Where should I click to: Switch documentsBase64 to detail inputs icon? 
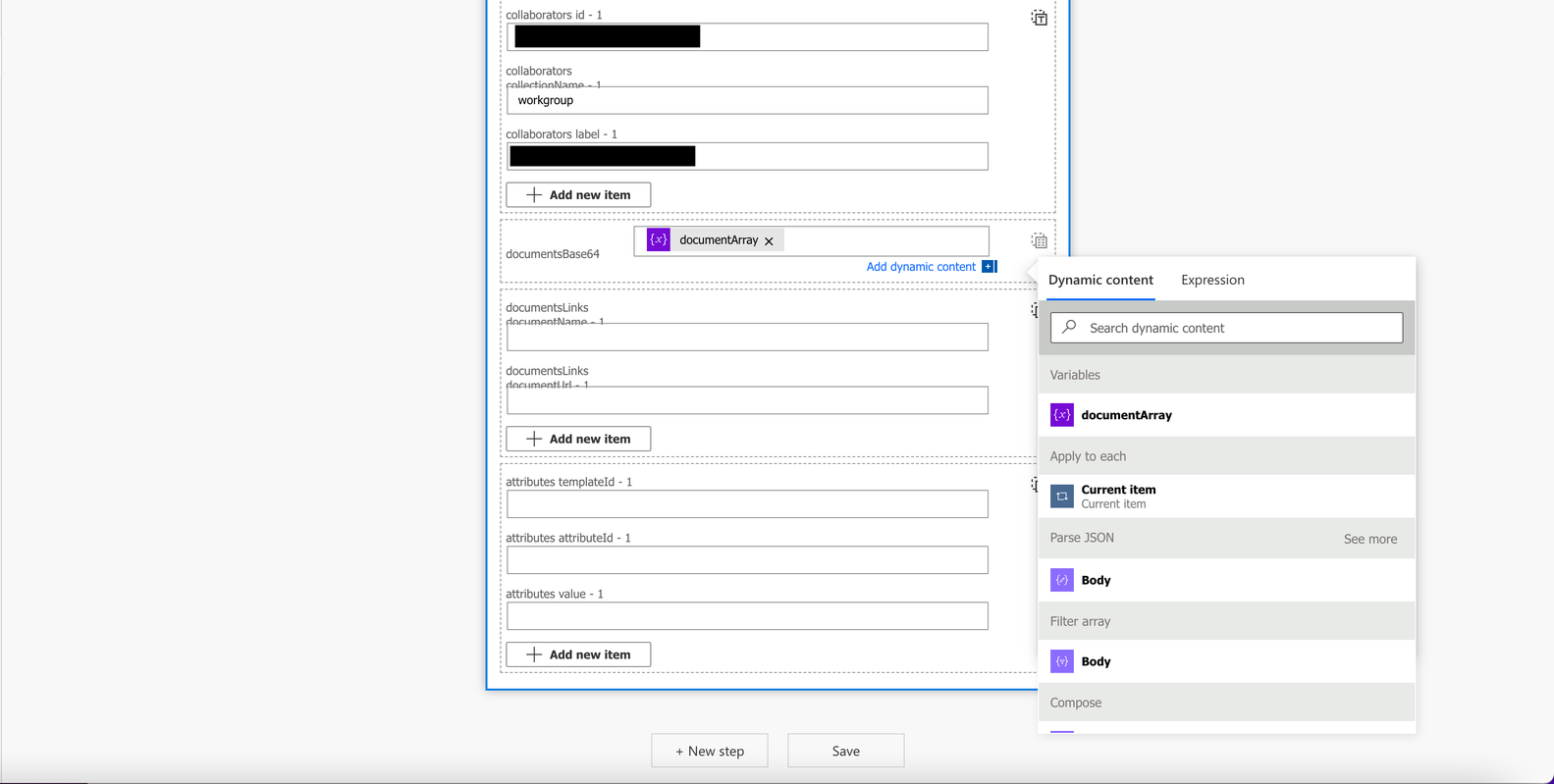click(x=1039, y=240)
